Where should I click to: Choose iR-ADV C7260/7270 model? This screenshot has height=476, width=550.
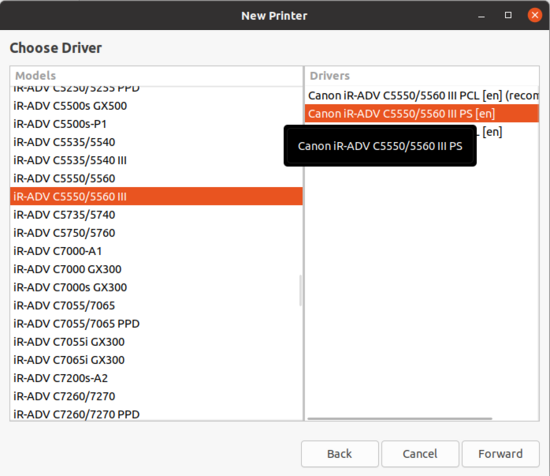[x=156, y=396]
